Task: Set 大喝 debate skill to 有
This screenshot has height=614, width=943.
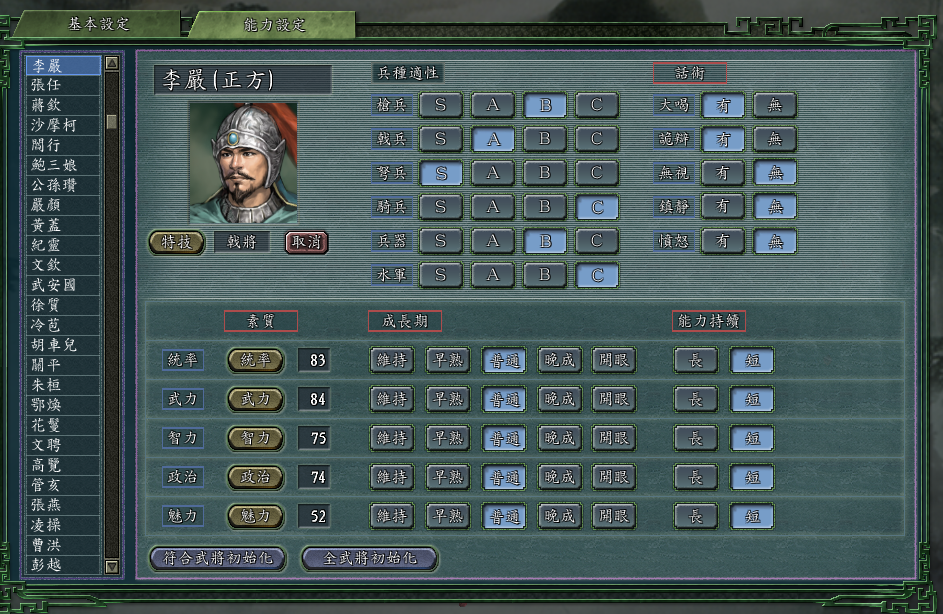Action: tap(723, 105)
